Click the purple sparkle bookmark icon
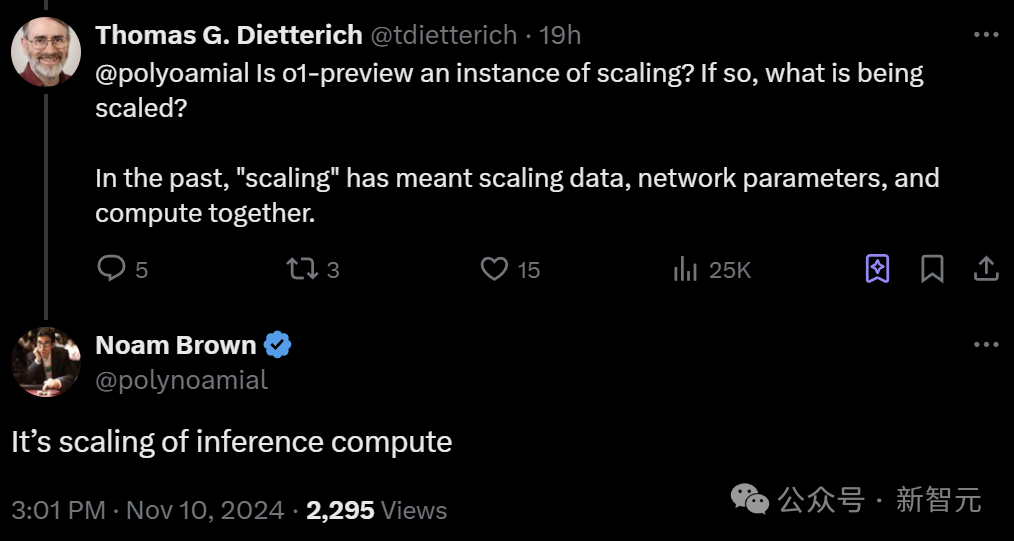The height and width of the screenshot is (541, 1014). click(877, 268)
